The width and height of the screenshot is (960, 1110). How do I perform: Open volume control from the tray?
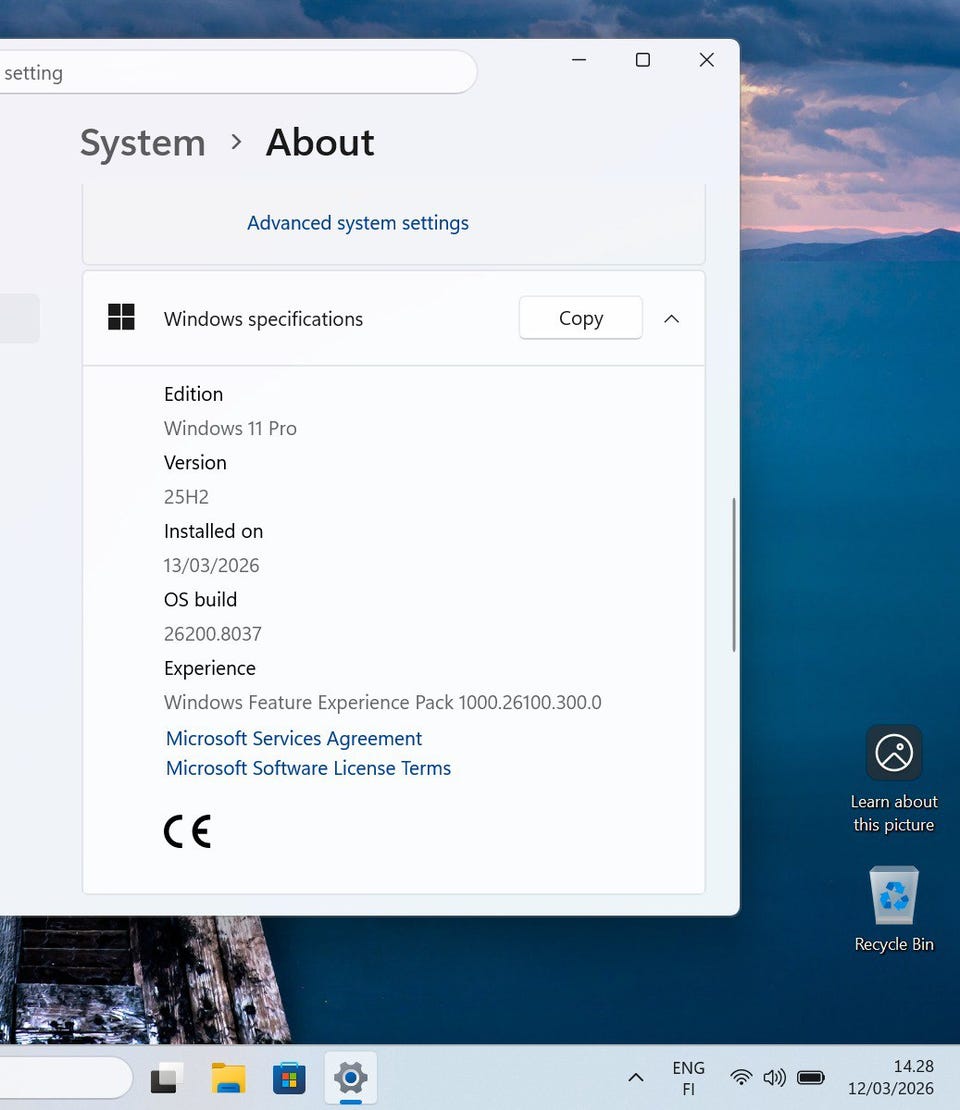(x=774, y=1078)
